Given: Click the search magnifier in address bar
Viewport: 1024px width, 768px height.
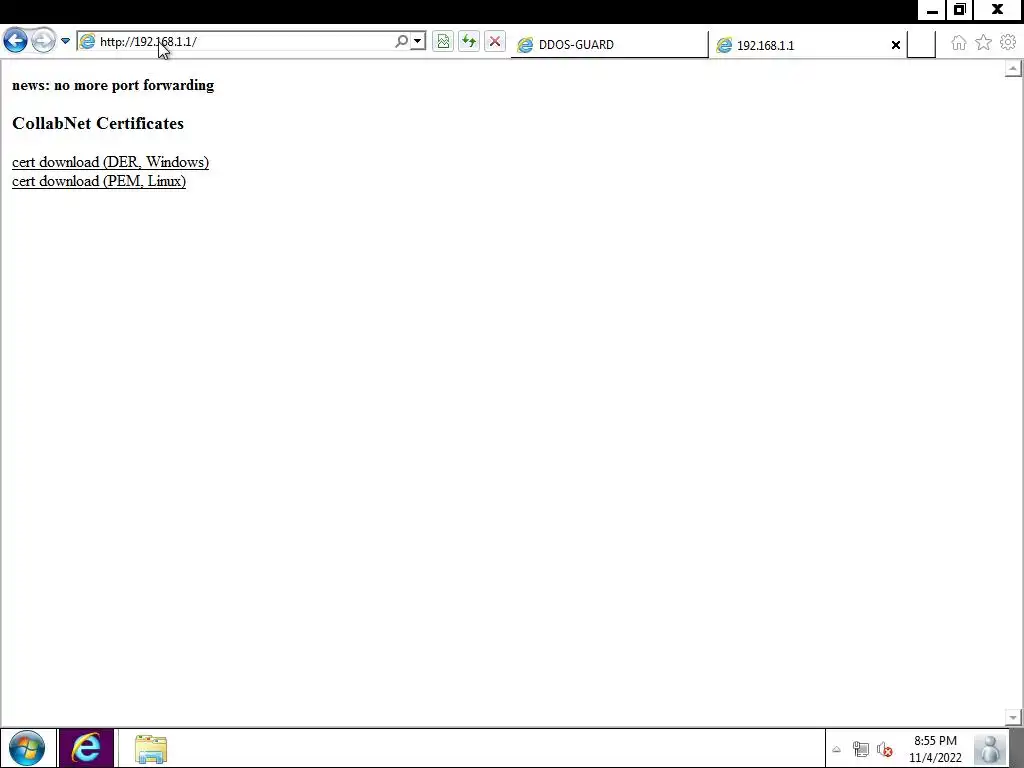Looking at the screenshot, I should pyautogui.click(x=402, y=41).
